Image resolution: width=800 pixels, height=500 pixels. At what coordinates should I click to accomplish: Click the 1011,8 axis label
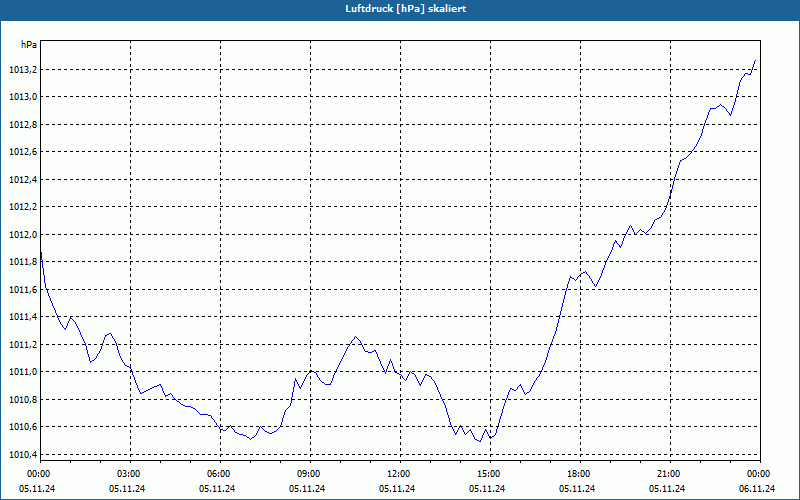[22, 262]
